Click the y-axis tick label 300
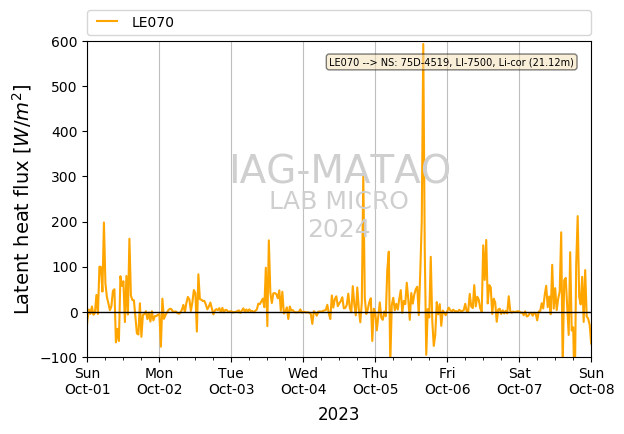 click(x=64, y=177)
